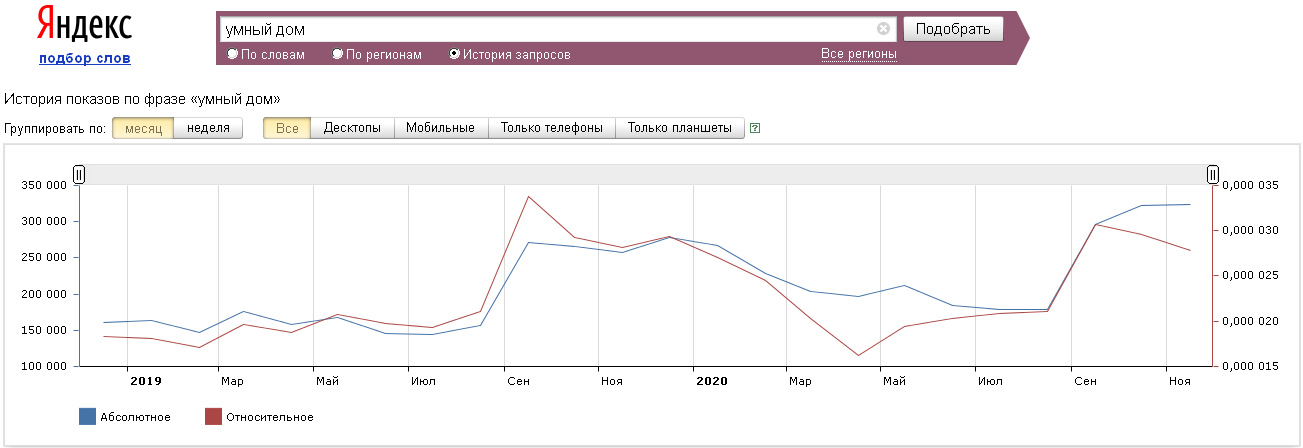Group data by неделя
This screenshot has height=448, width=1303.
(x=208, y=128)
